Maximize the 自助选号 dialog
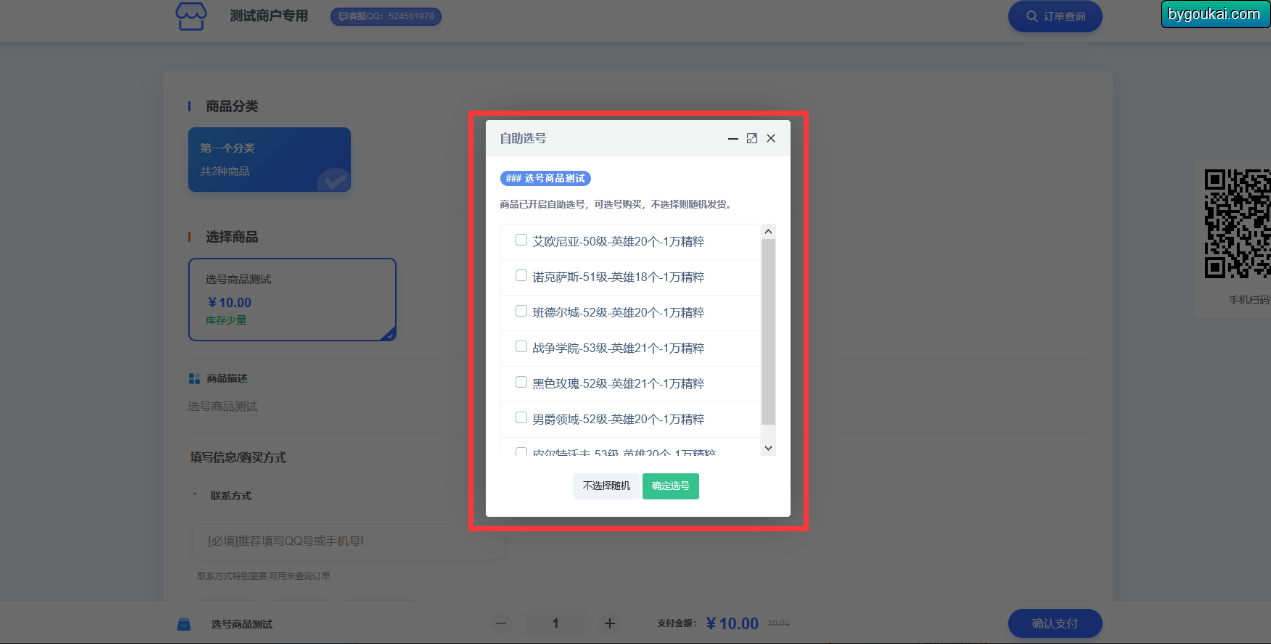 752,139
